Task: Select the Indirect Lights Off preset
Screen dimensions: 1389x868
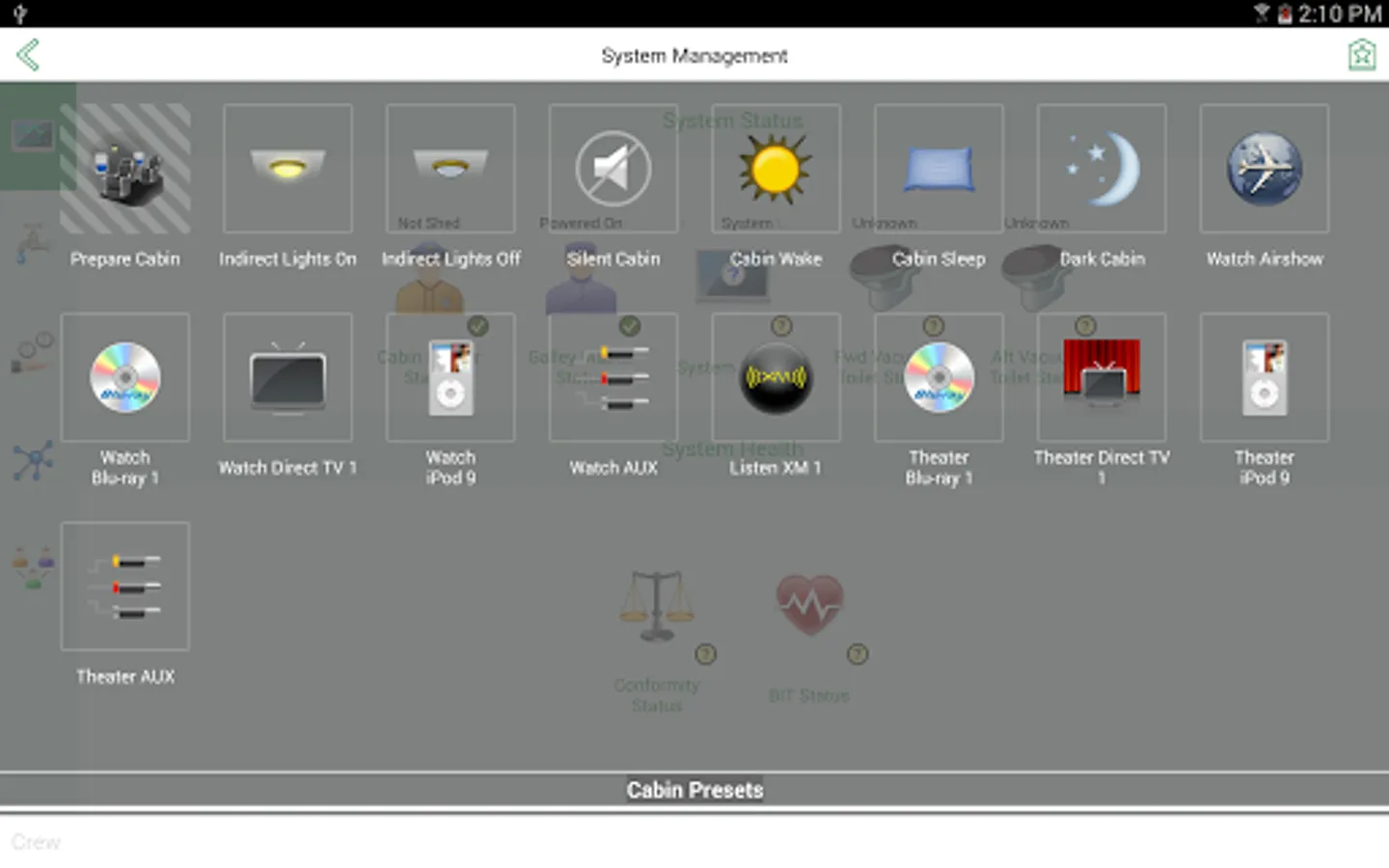Action: (x=450, y=169)
